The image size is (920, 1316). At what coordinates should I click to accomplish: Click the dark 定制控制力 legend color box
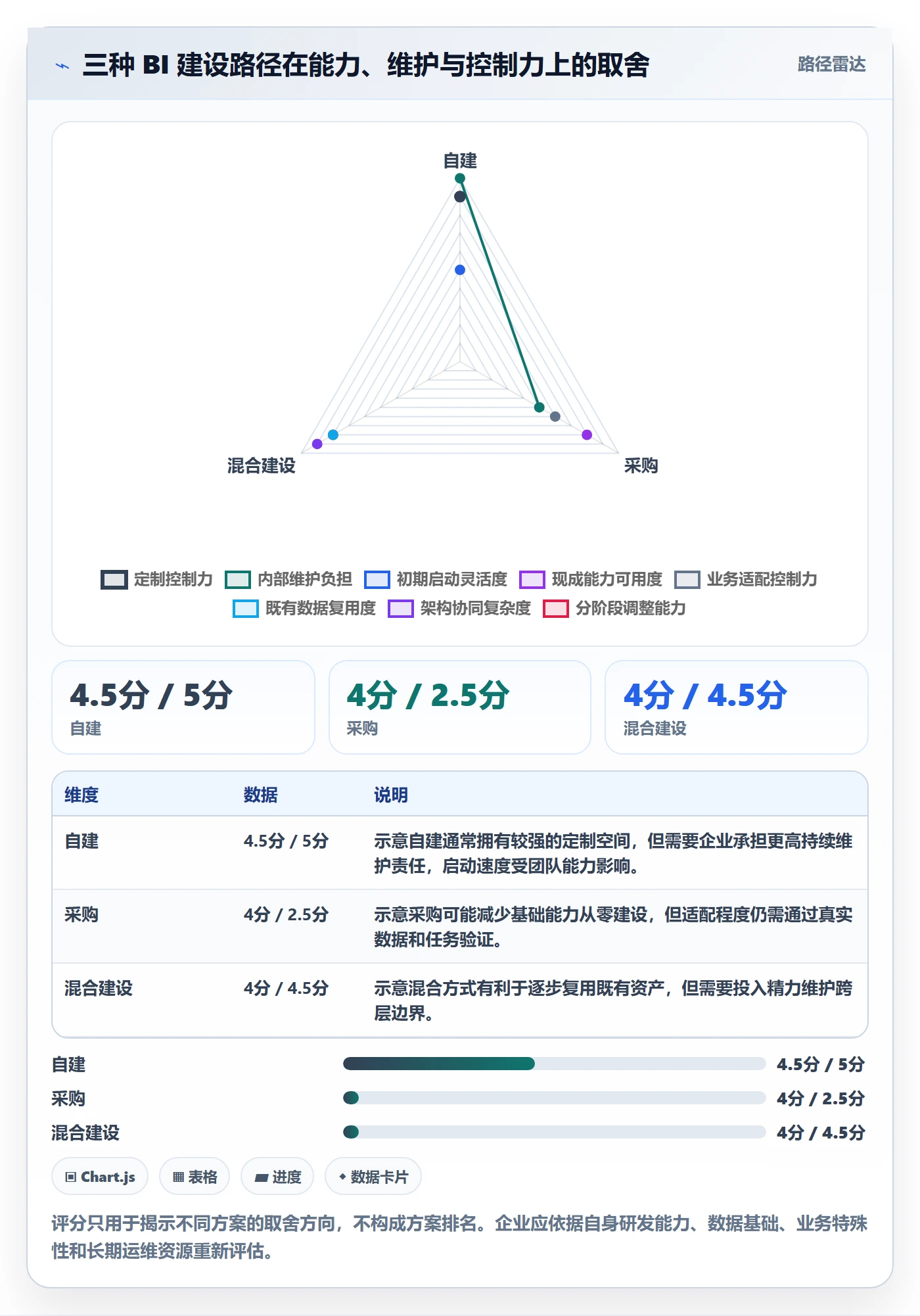pos(114,580)
